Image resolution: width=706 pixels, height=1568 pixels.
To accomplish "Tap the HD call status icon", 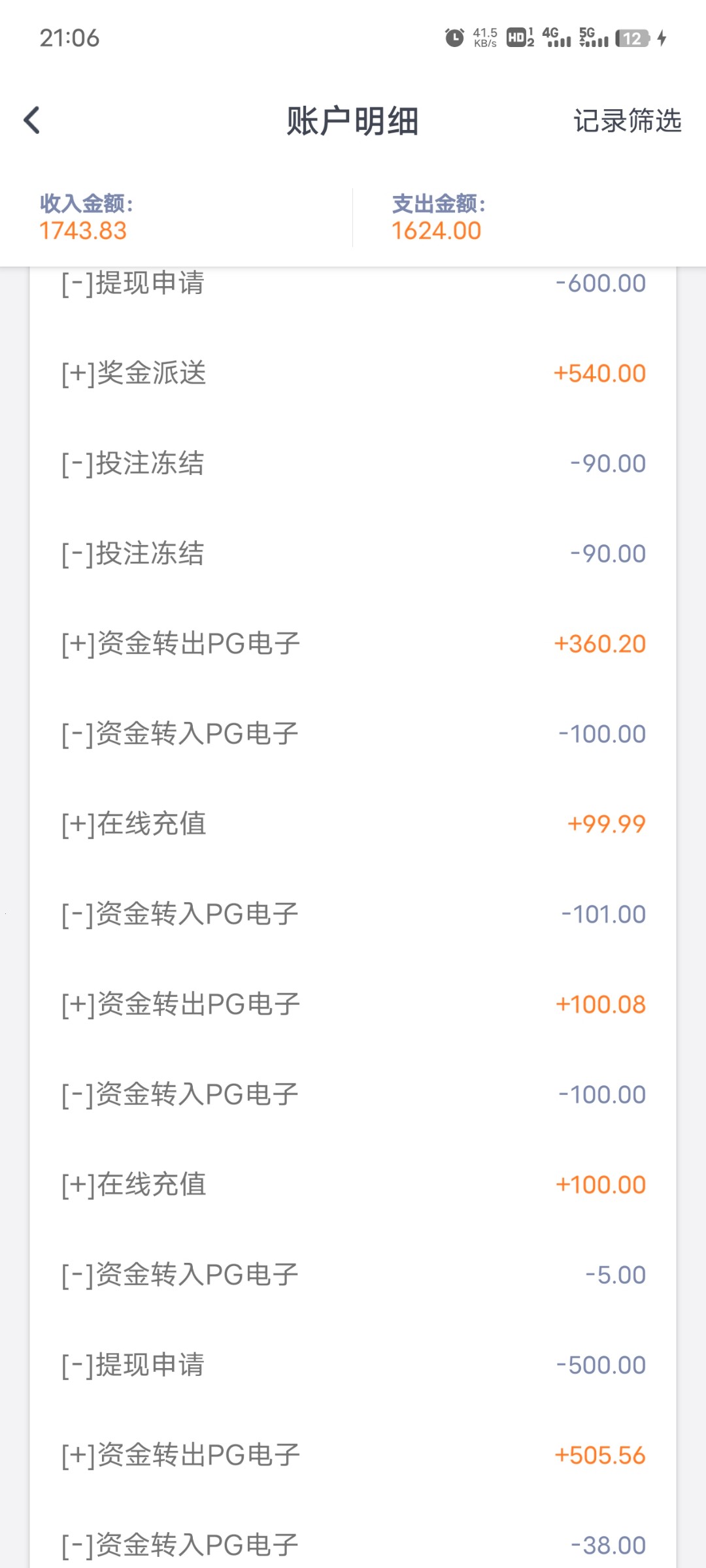I will click(x=520, y=38).
